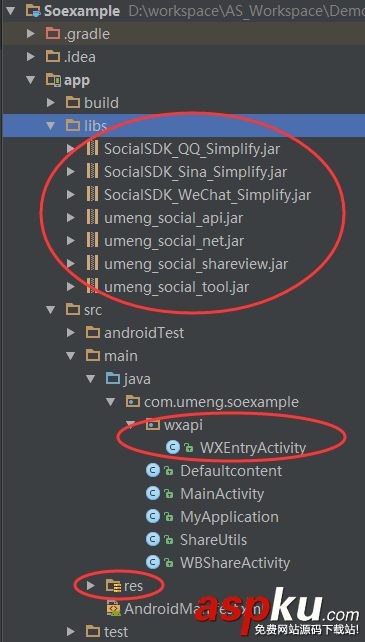Expand the res folder arrow

coord(91,585)
